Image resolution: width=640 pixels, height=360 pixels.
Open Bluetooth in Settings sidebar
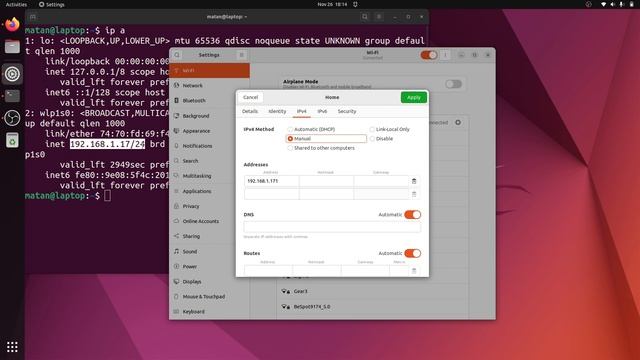(209, 101)
